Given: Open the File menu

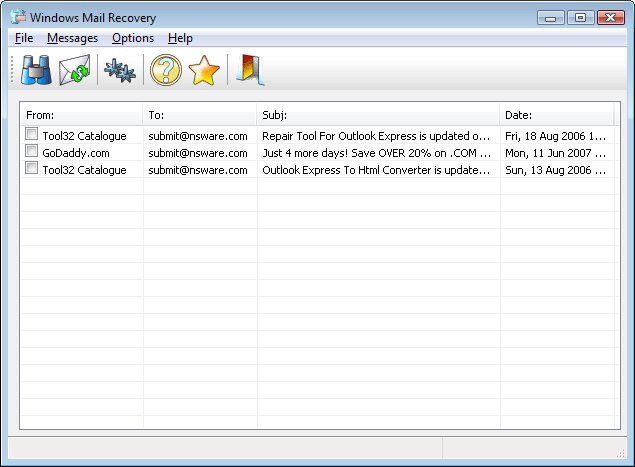Looking at the screenshot, I should pos(24,38).
